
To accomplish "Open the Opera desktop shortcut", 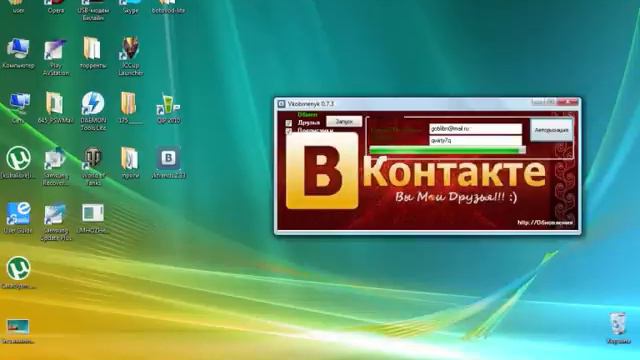I will 56,6.
